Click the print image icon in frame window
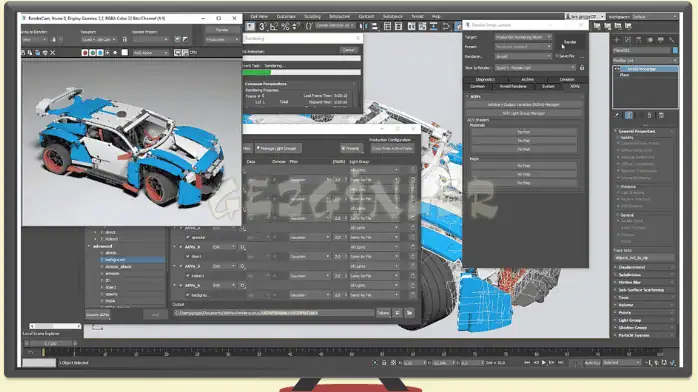Image resolution: width=698 pixels, height=392 pixels. [45, 53]
